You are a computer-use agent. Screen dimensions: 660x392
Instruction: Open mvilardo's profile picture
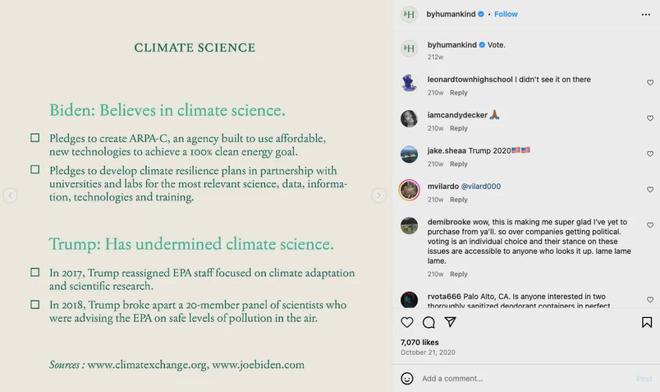point(409,190)
